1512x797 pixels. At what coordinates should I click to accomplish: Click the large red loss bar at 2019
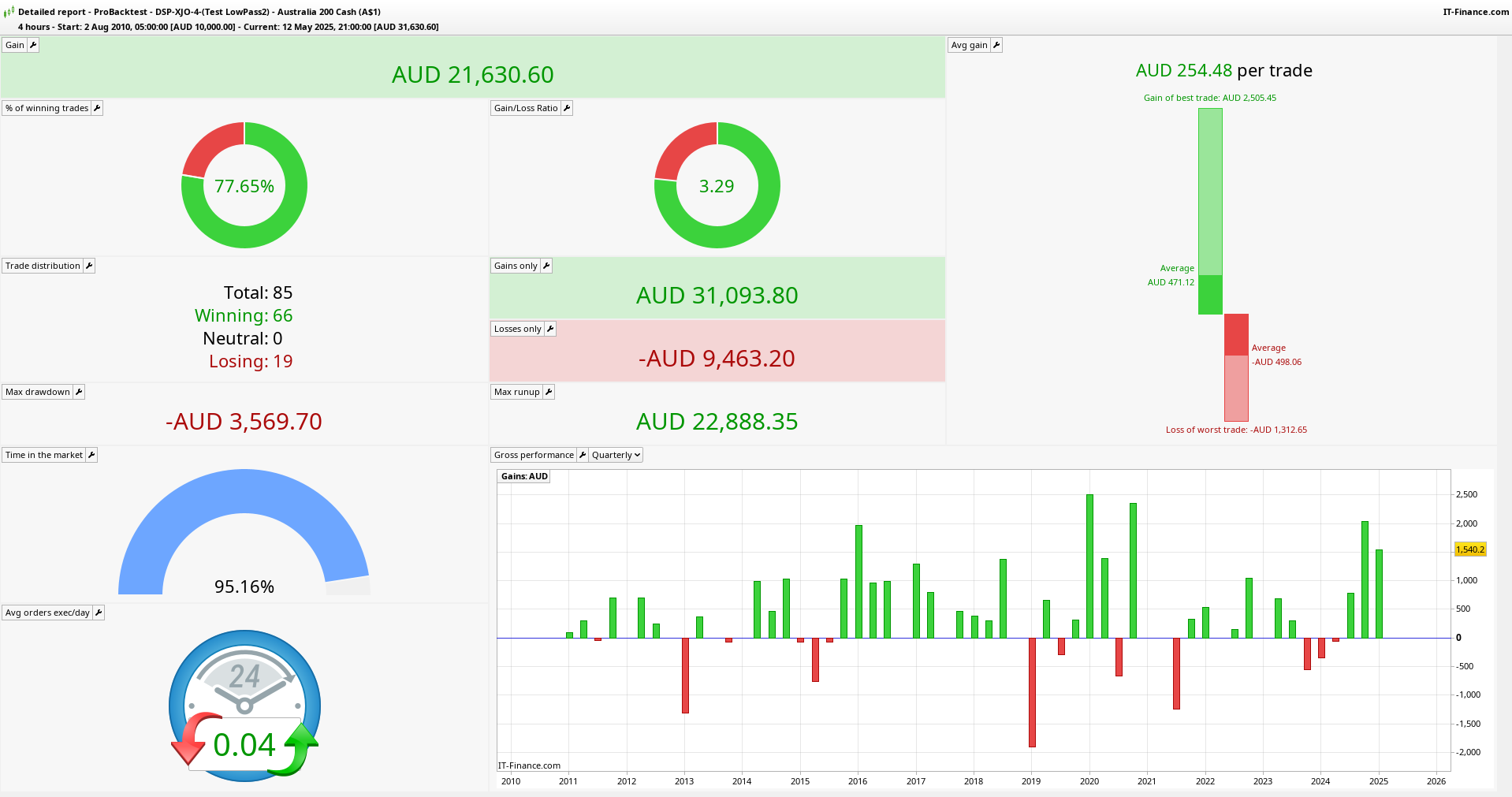(x=1032, y=692)
